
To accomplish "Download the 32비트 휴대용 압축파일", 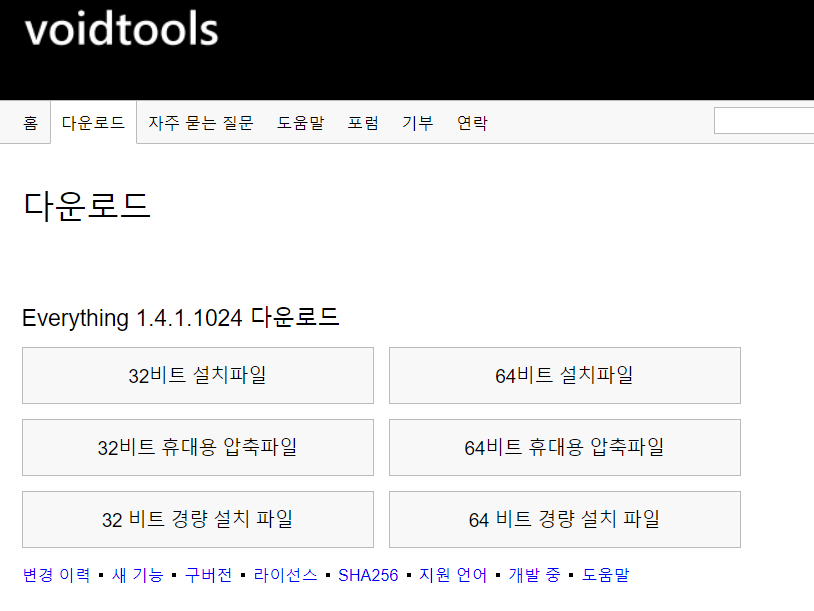I will 198,447.
